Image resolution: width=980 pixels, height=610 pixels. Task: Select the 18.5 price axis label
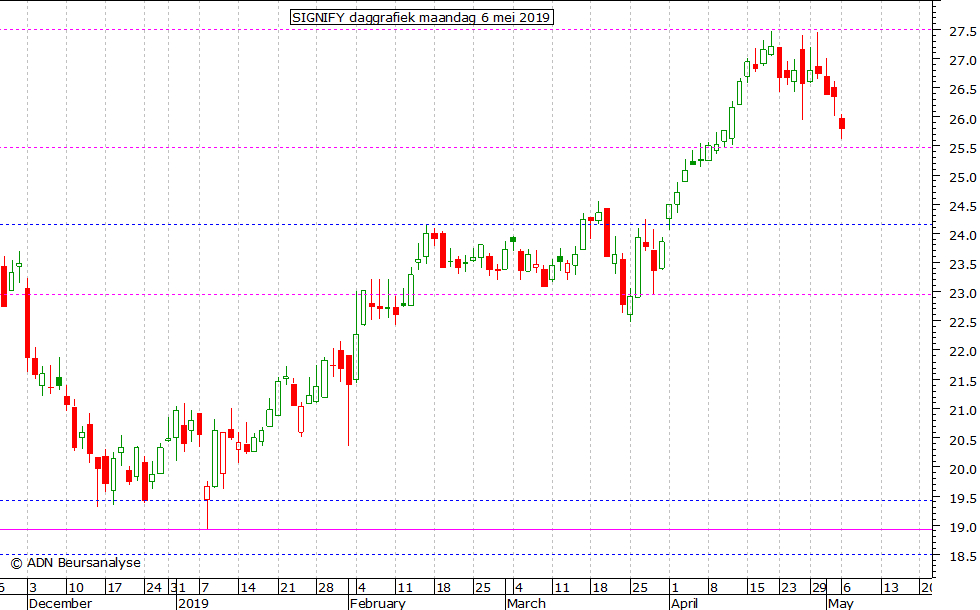click(x=962, y=556)
